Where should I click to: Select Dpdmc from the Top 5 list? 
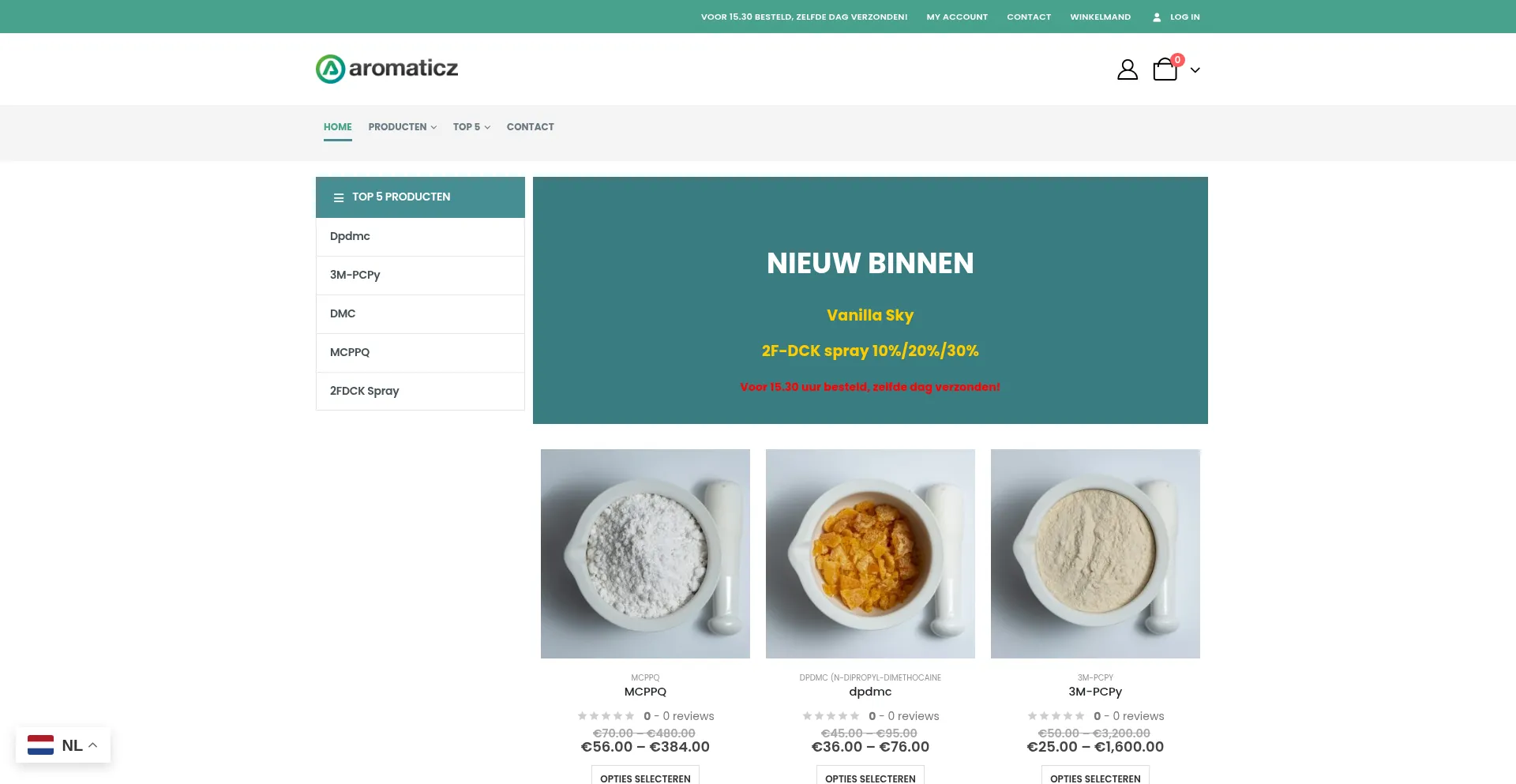350,236
